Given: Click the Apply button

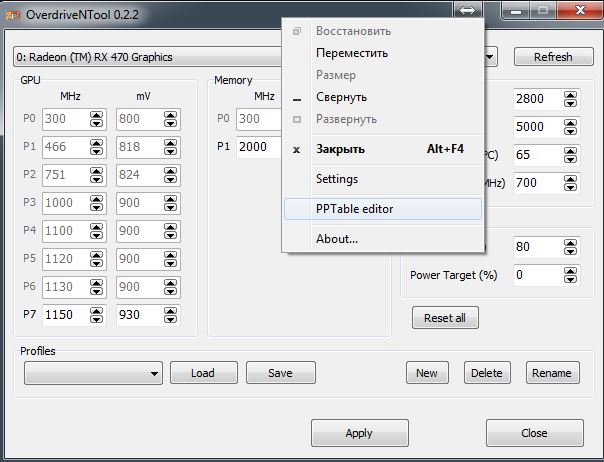Looking at the screenshot, I should coord(360,433).
